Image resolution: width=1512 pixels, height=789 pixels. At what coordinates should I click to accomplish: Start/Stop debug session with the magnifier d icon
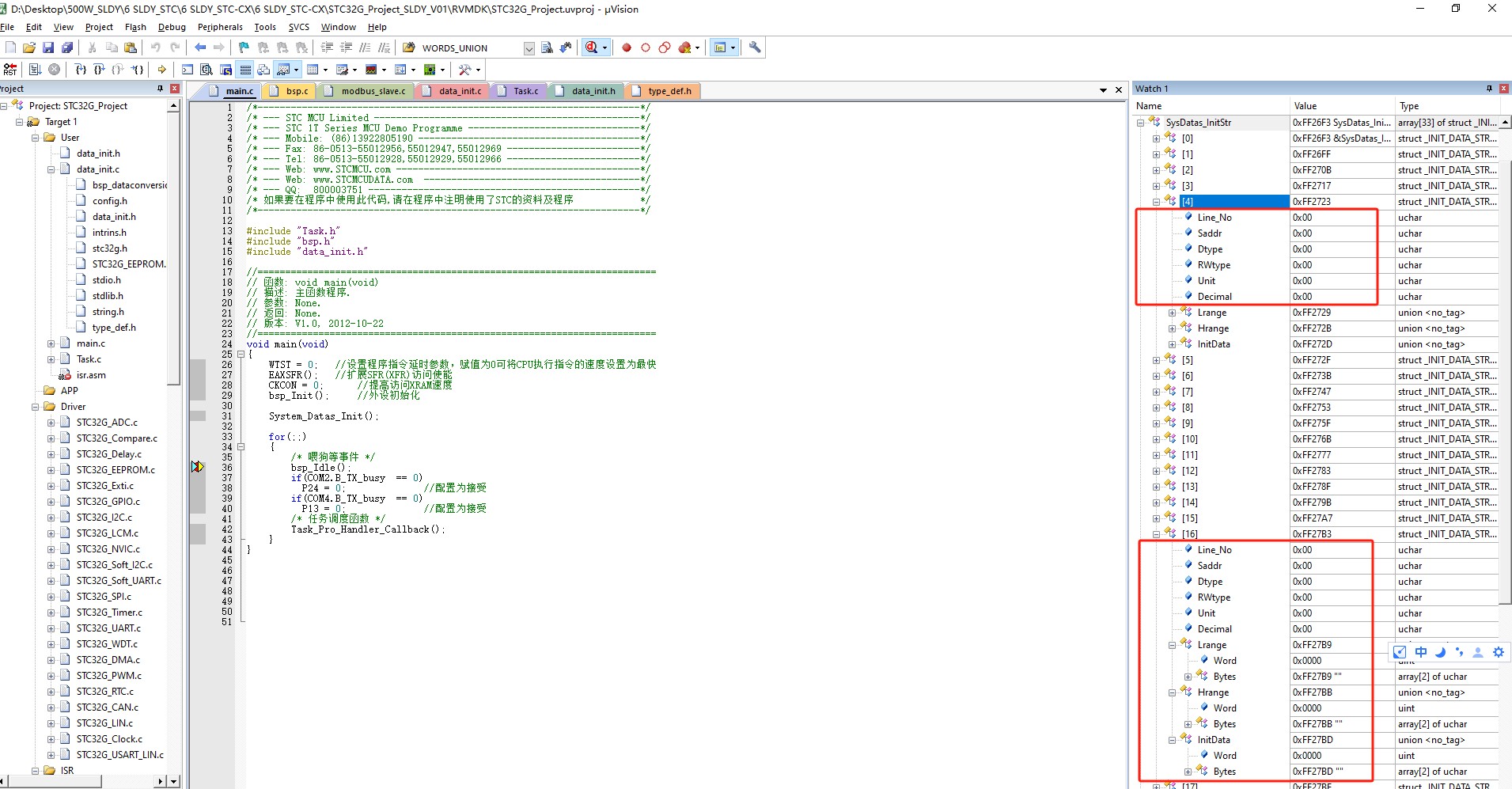[x=591, y=47]
